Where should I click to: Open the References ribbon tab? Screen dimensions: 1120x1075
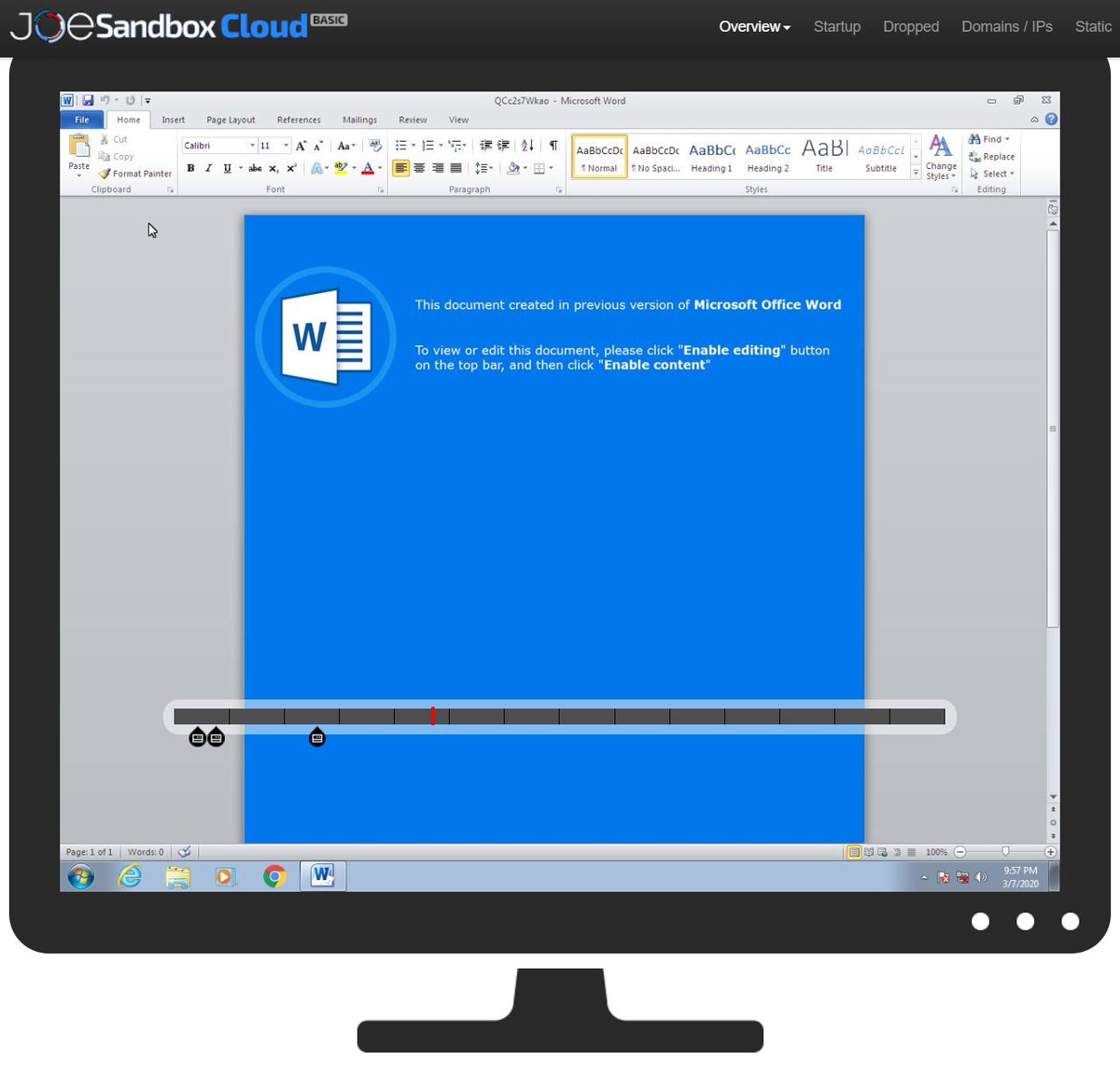(x=299, y=119)
